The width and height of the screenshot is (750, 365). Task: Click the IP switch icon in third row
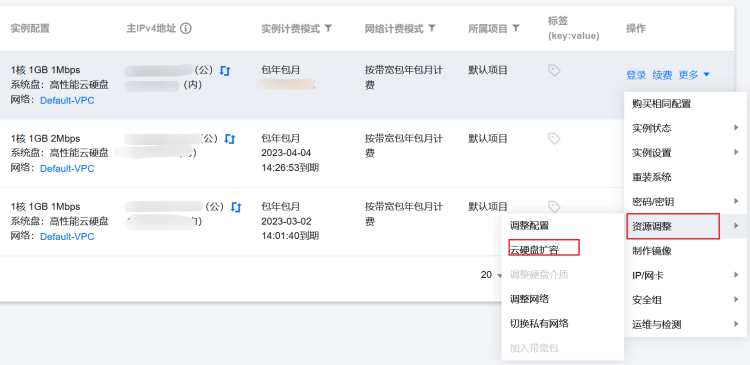tap(236, 207)
